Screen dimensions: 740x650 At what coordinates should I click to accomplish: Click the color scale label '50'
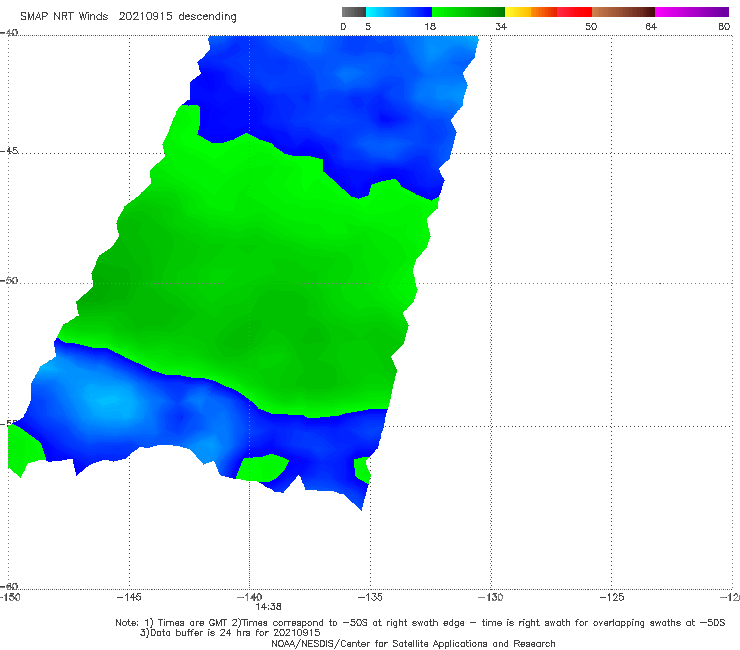click(x=591, y=26)
